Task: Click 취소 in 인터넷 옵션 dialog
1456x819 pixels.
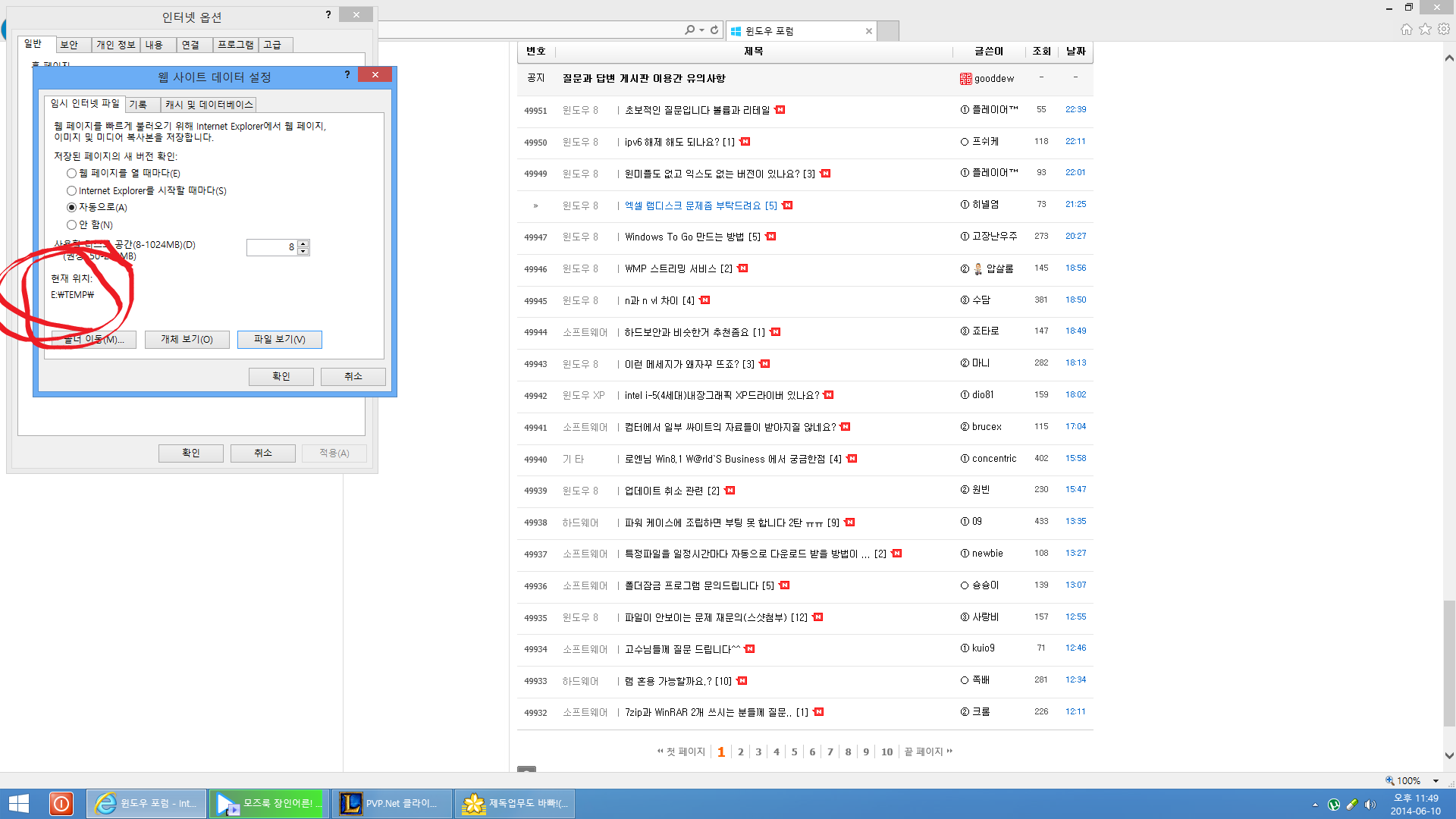Action: pos(263,453)
